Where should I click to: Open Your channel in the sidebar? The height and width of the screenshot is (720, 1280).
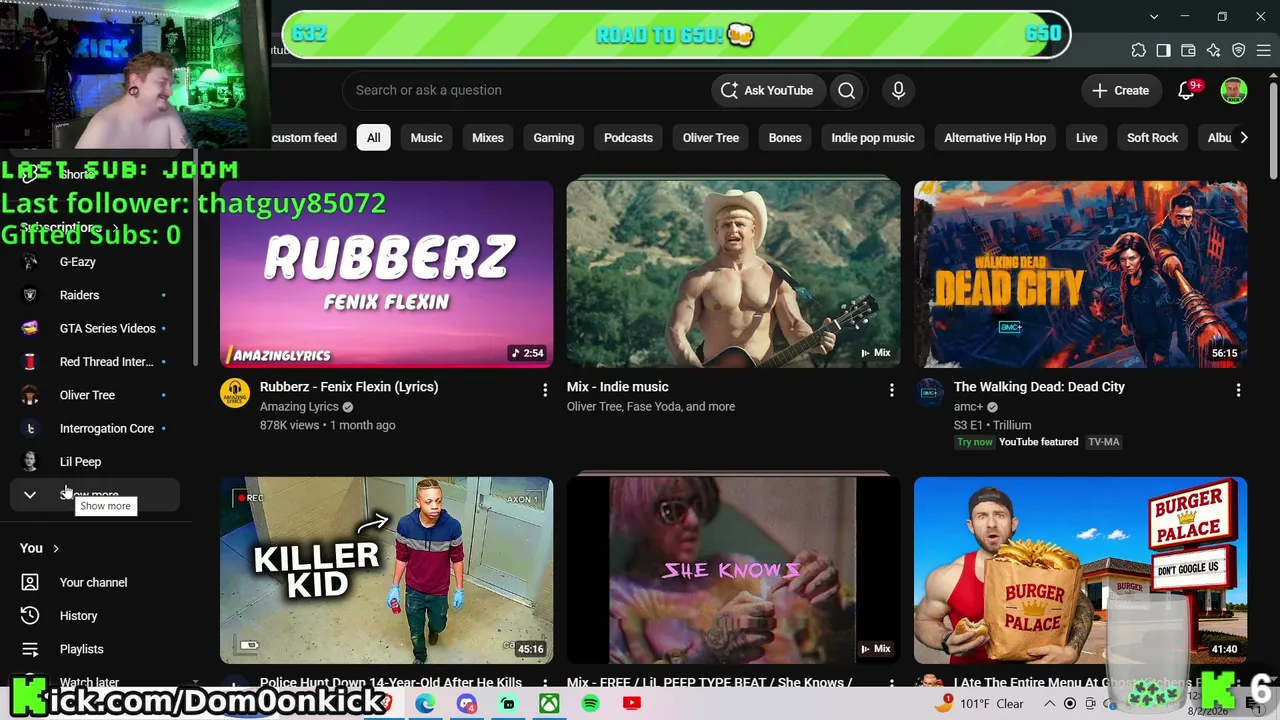[x=95, y=582]
